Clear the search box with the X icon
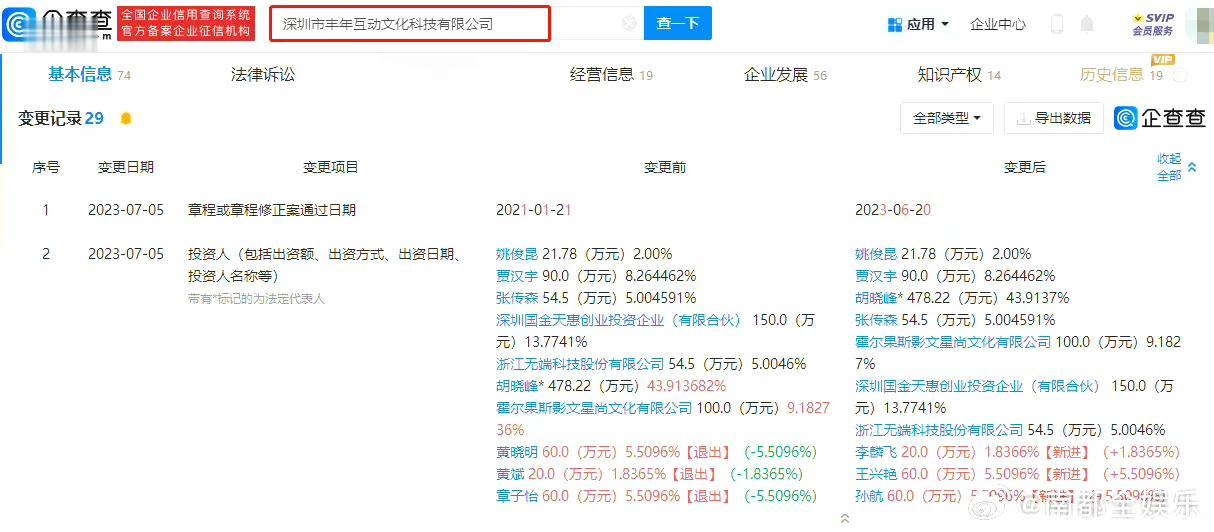Image resolution: width=1214 pixels, height=532 pixels. 628,23
